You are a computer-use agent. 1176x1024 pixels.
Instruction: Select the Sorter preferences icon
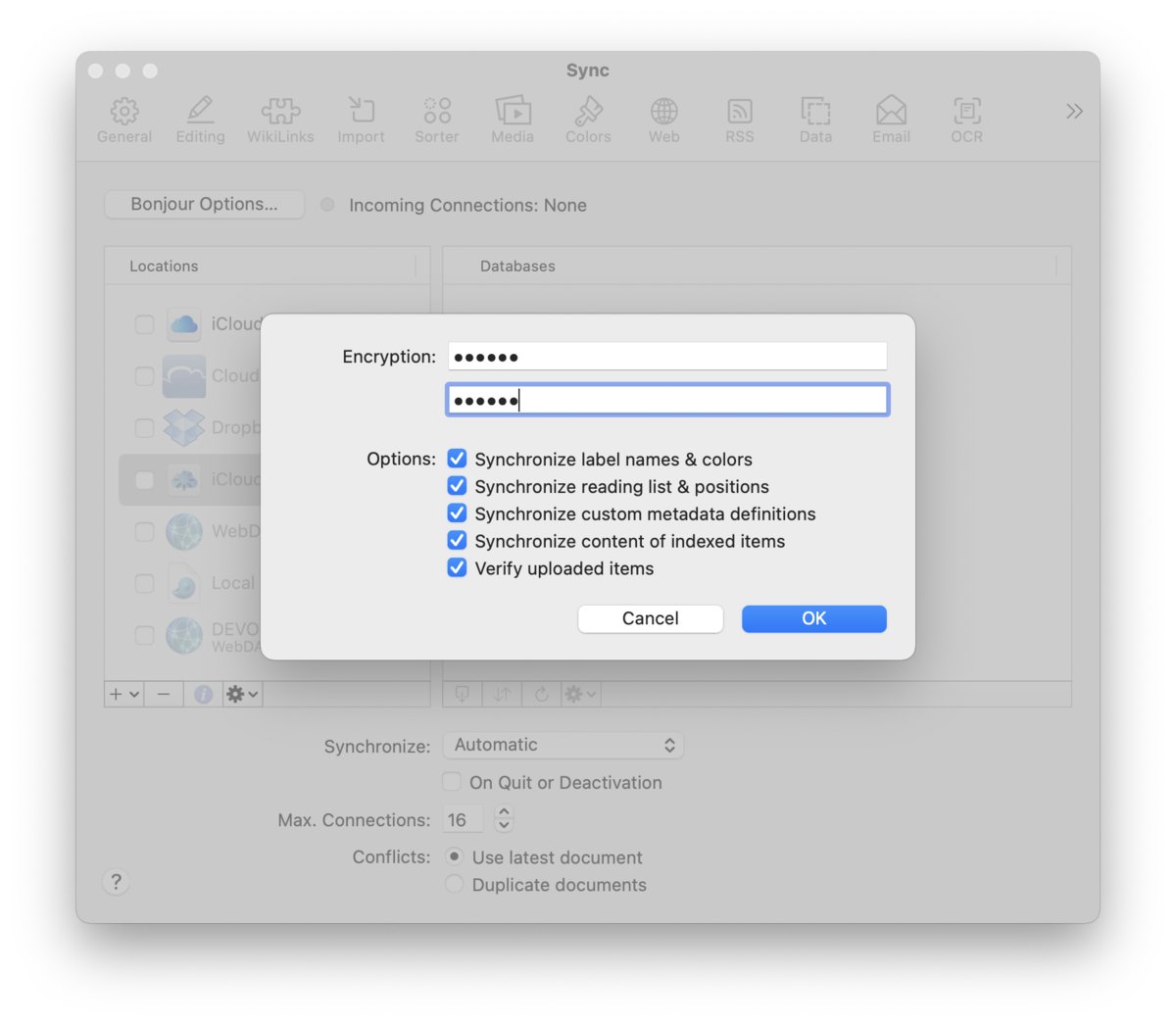tap(436, 121)
